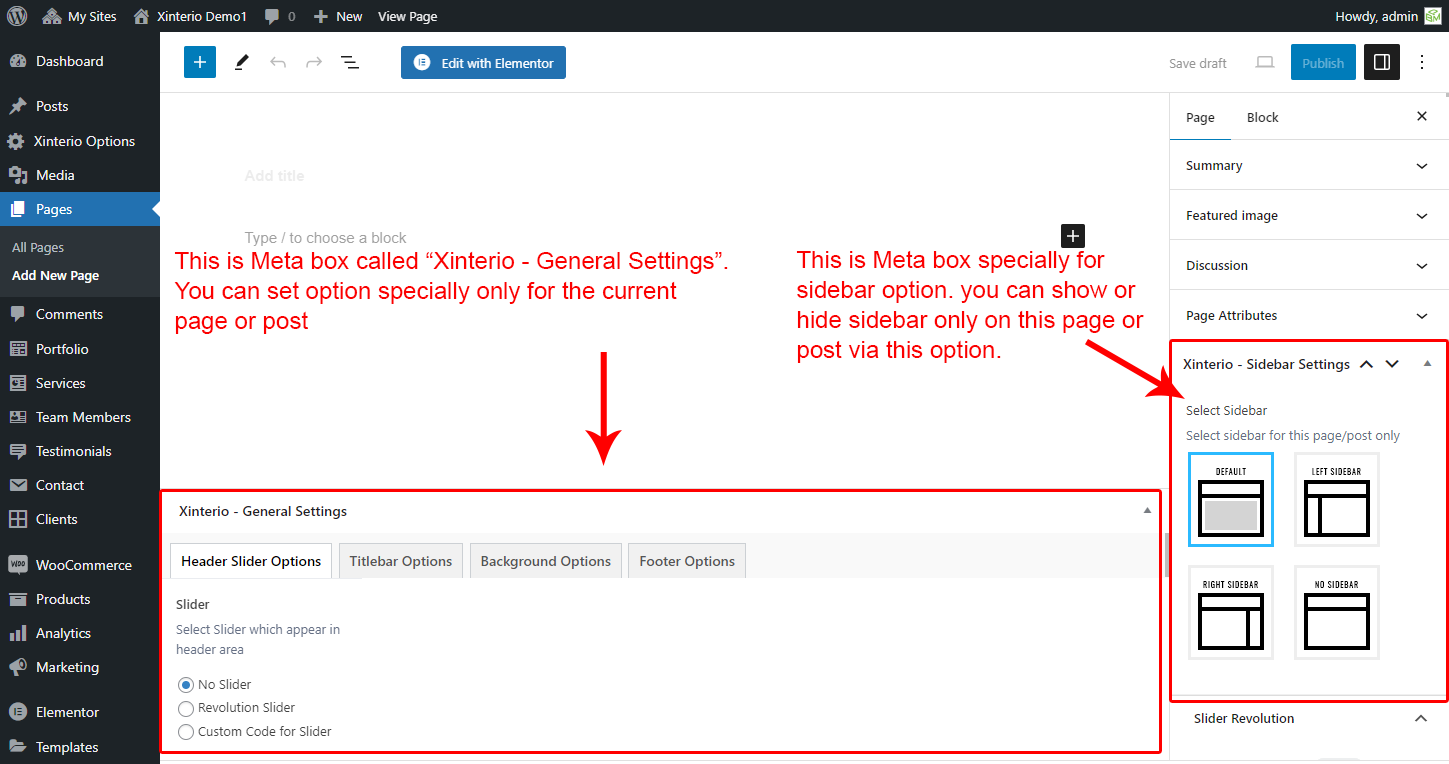Screen dimensions: 1449x764
Task: Open Document Overview list icon
Action: point(350,62)
